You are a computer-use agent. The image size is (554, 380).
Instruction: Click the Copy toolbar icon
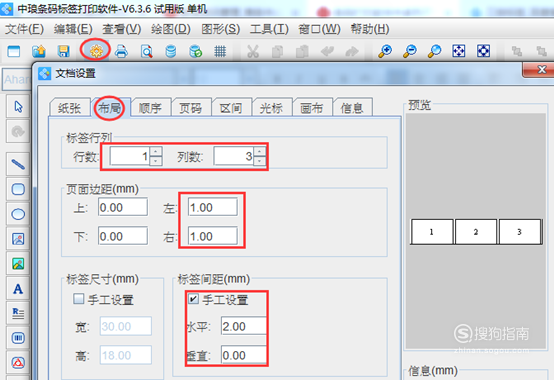click(x=277, y=52)
